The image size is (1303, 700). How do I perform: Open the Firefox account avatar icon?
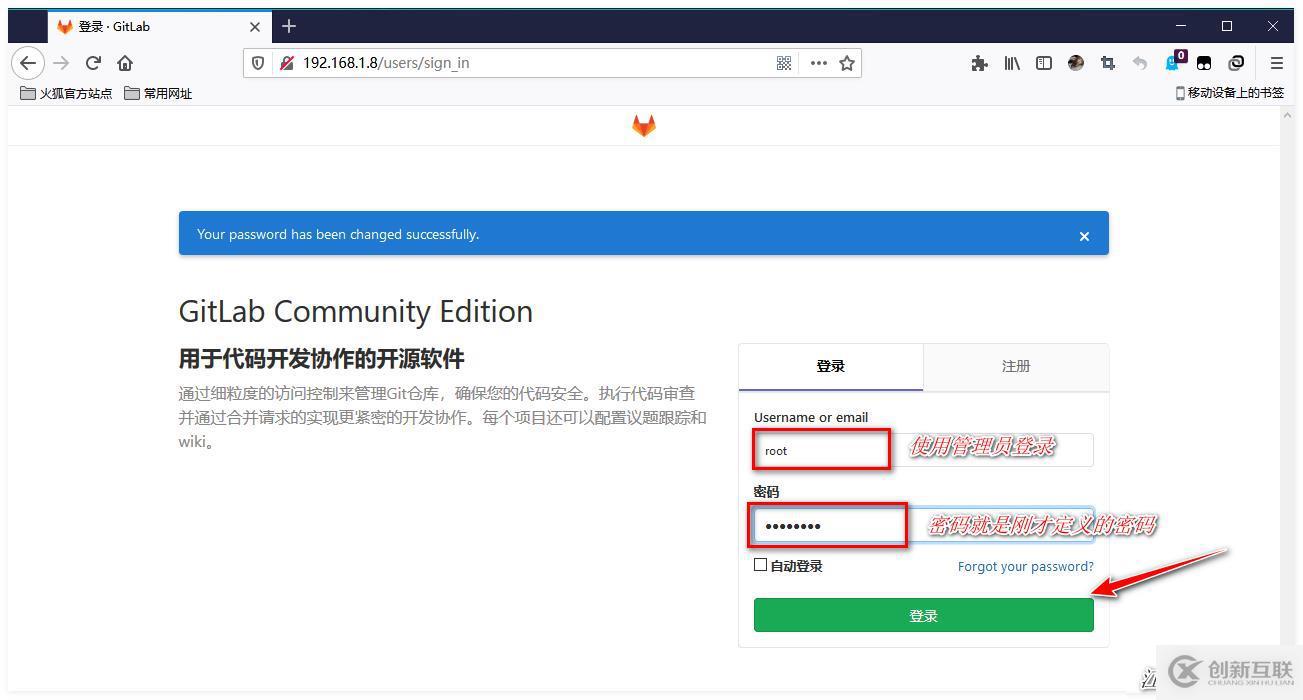(1076, 62)
